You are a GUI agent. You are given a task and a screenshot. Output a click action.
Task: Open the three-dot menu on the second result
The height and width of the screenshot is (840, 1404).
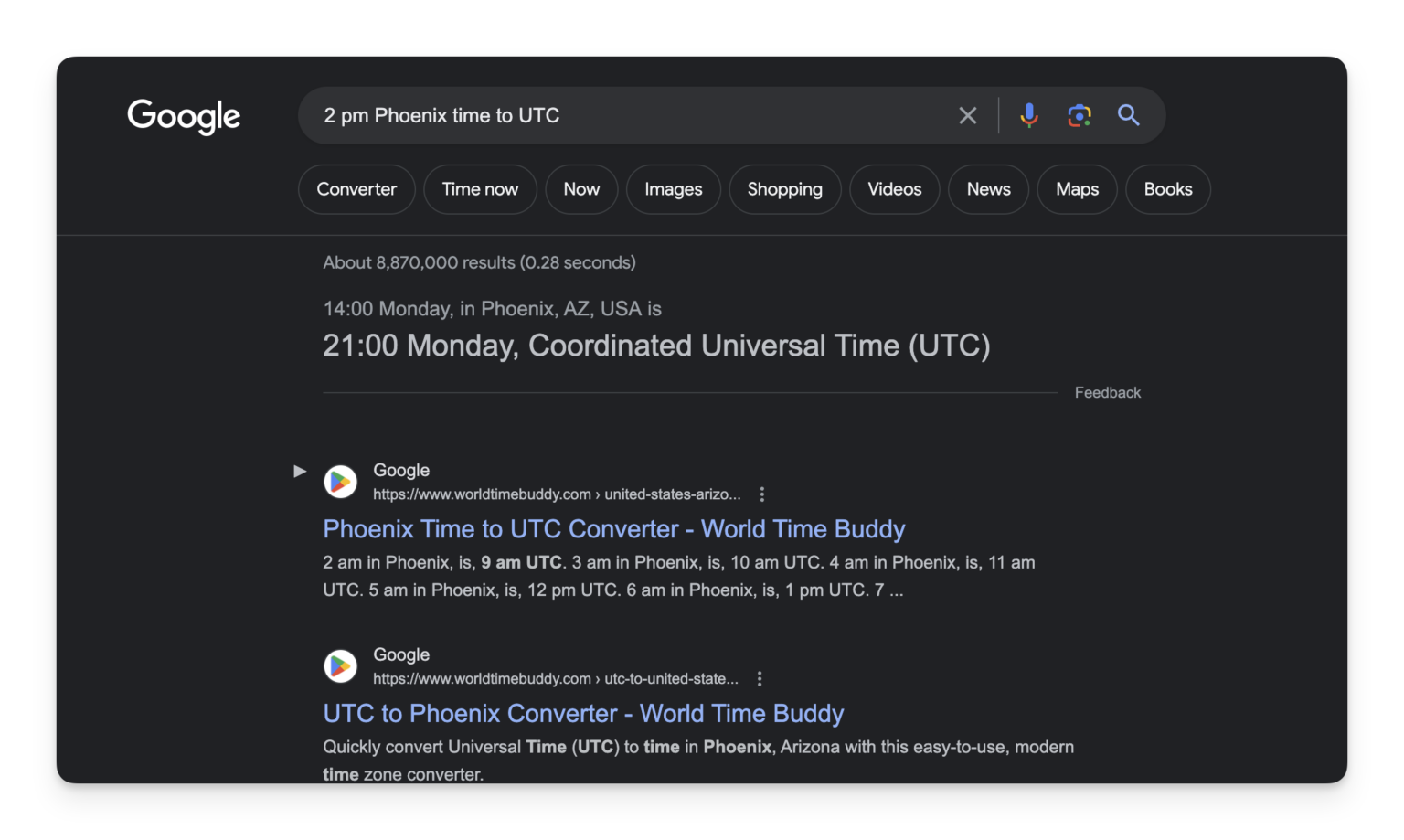pyautogui.click(x=760, y=678)
